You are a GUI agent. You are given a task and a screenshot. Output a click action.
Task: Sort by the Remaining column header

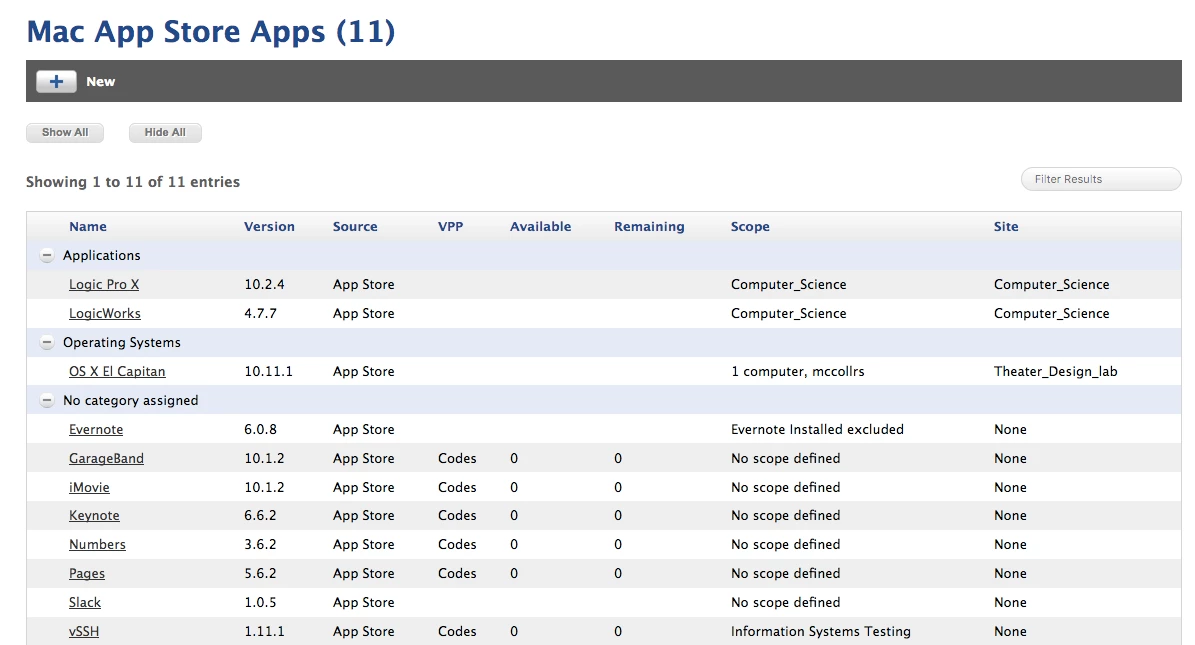coord(649,226)
